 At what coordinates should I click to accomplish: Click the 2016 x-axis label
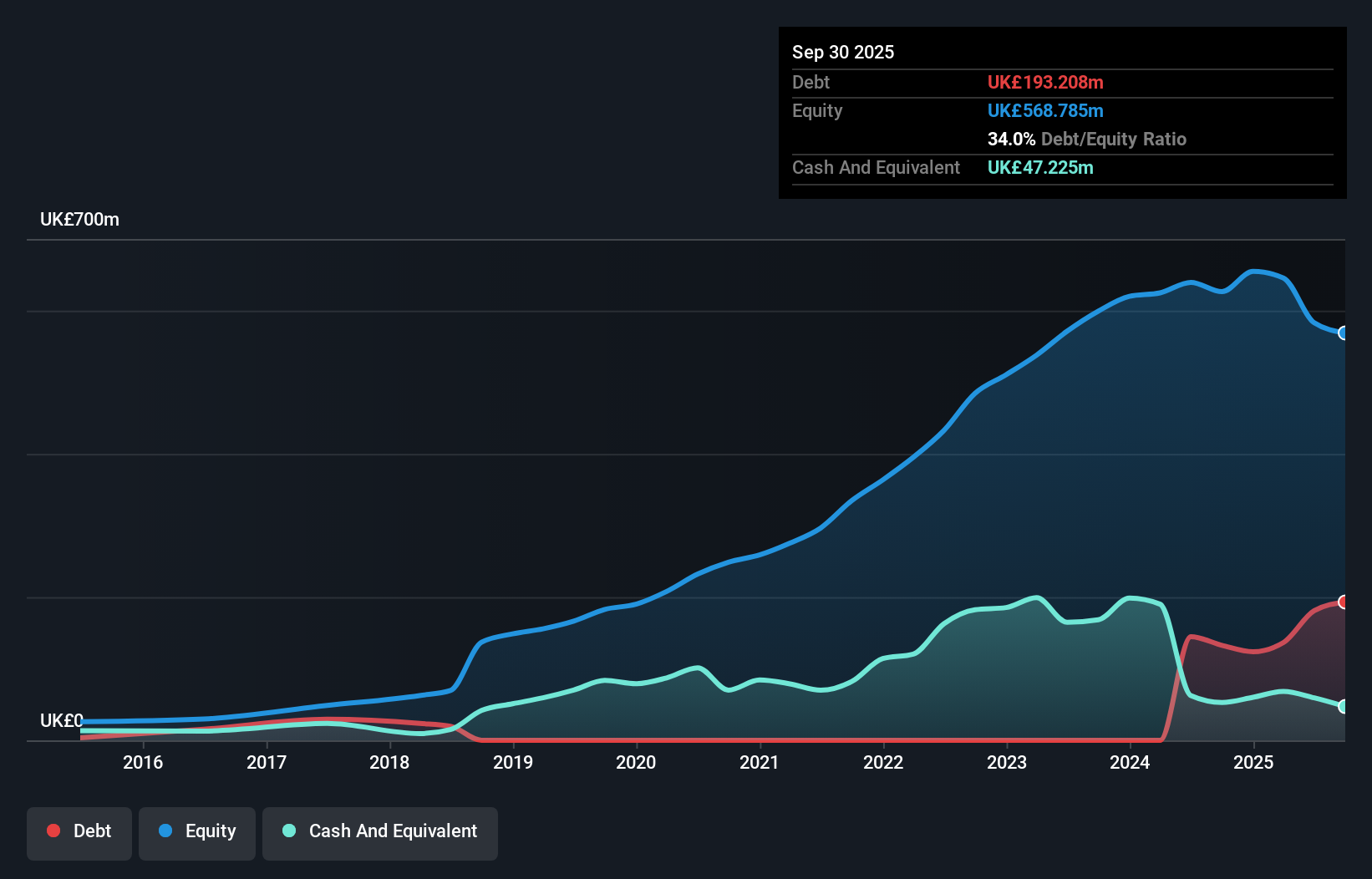point(143,762)
